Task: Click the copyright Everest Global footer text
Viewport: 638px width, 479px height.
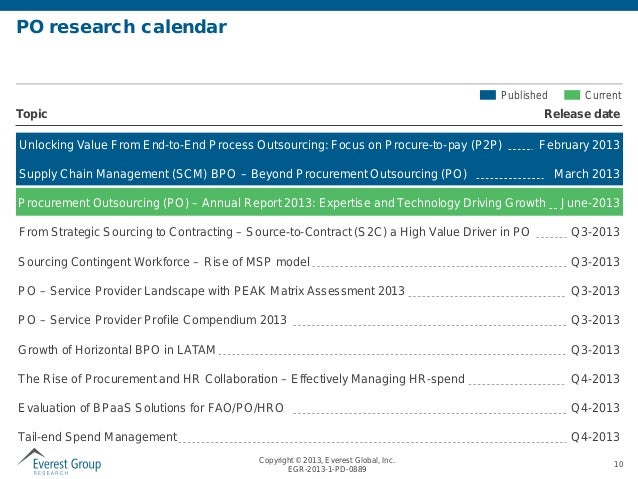Action: pyautogui.click(x=326, y=459)
